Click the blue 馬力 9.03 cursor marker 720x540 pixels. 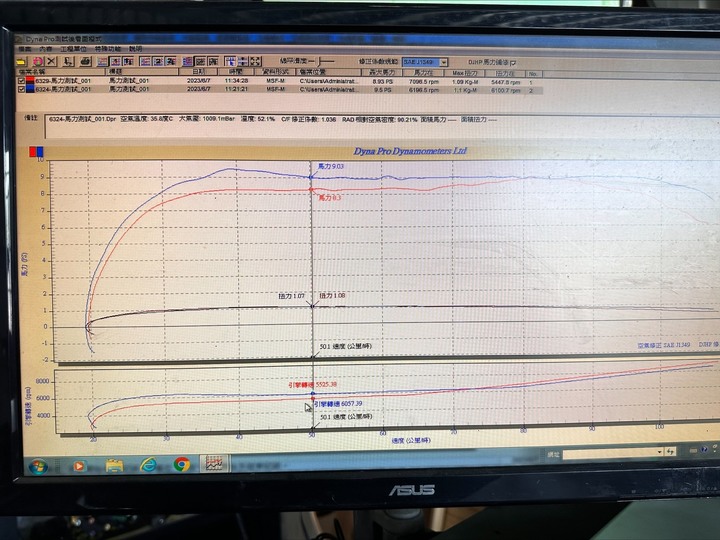pos(311,177)
